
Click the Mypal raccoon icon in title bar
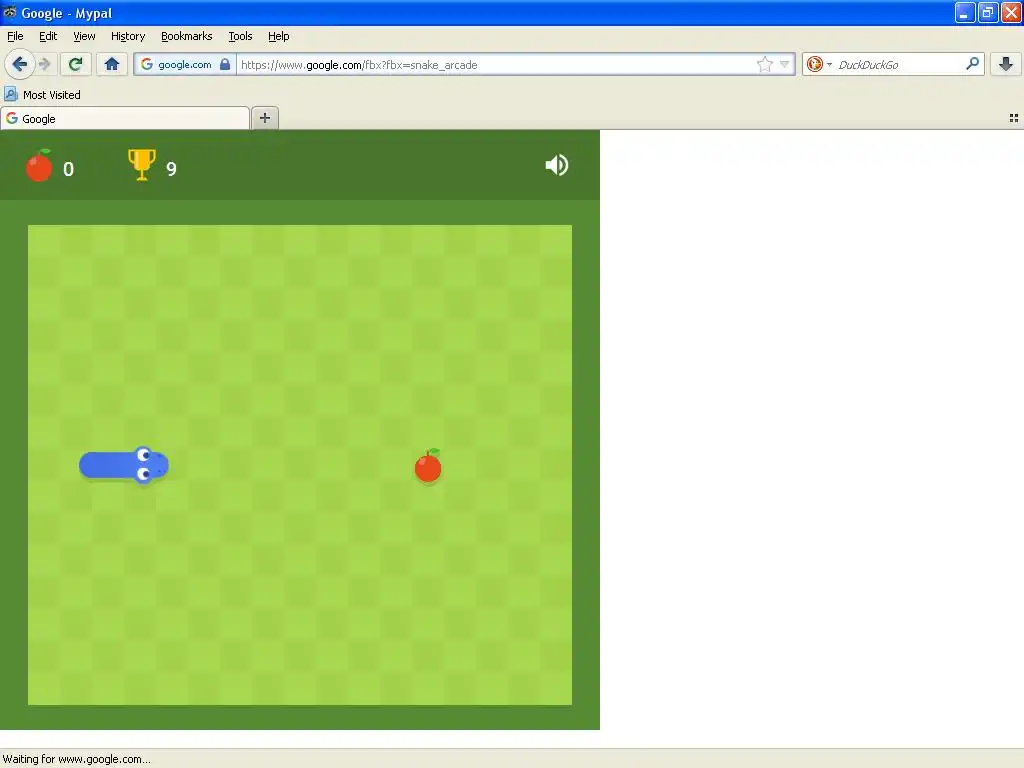tap(9, 12)
